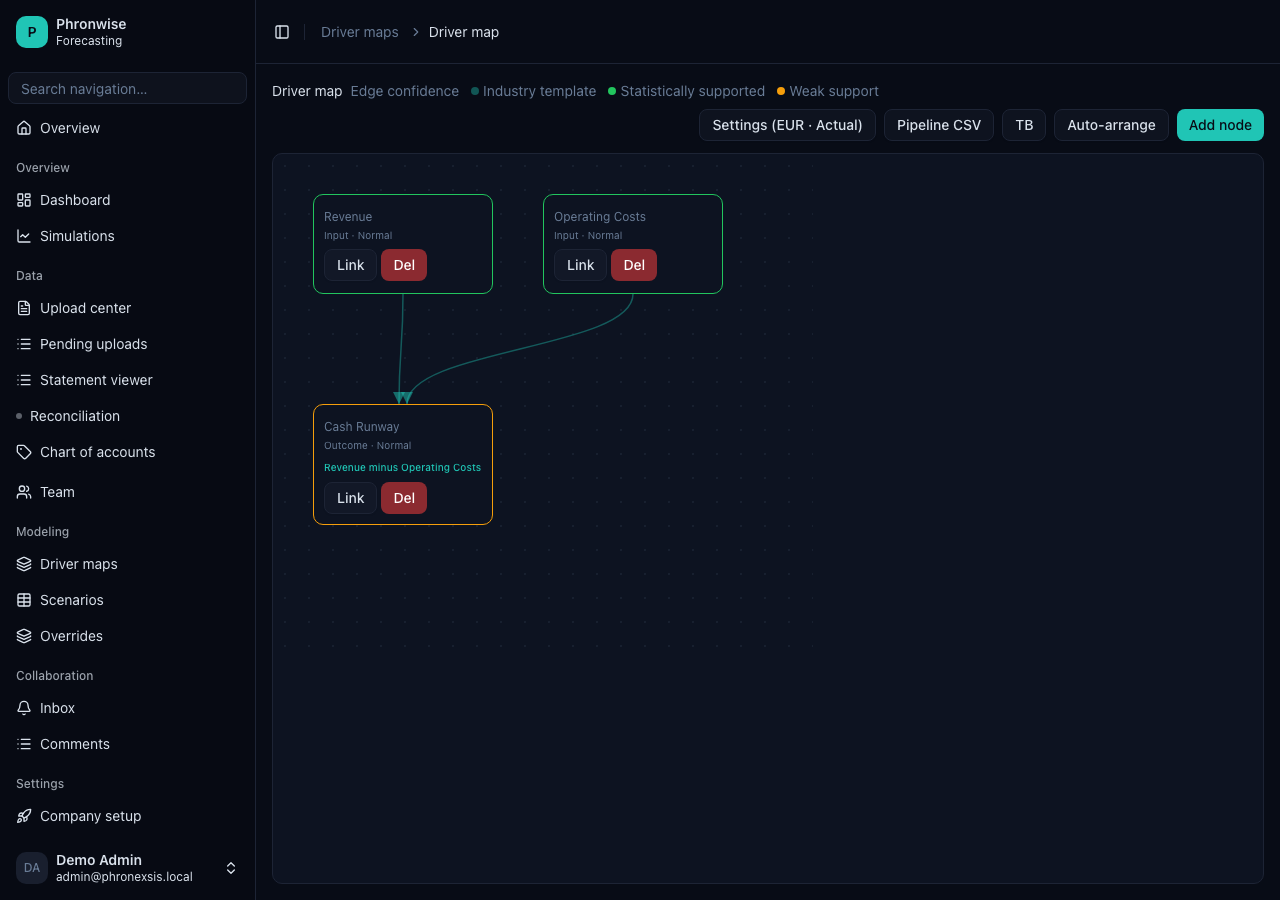The height and width of the screenshot is (900, 1280).
Task: Click the Revenue minus Operating Costs formula
Action: (402, 467)
